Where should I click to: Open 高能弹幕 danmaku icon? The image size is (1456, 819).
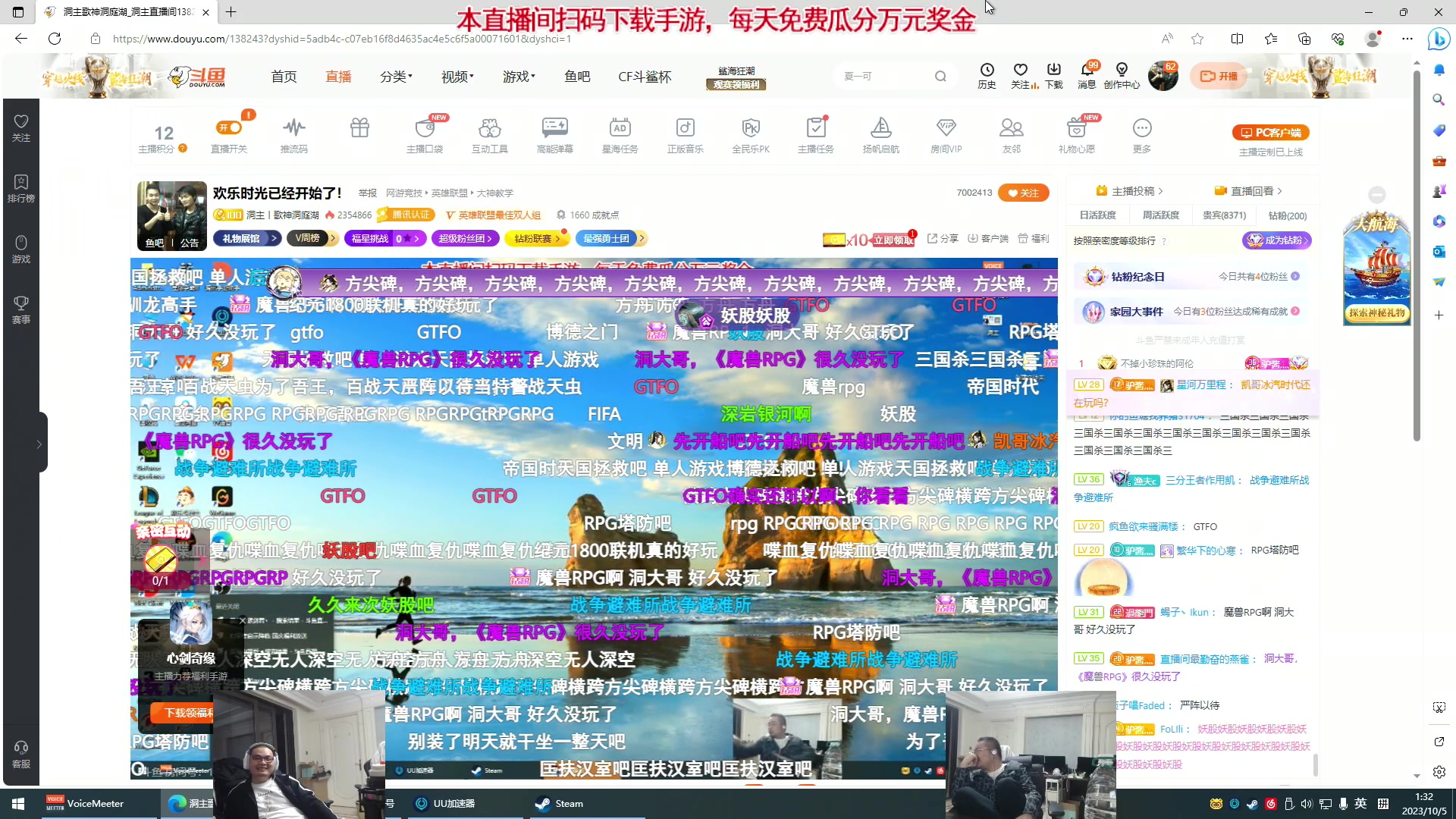coord(555,134)
